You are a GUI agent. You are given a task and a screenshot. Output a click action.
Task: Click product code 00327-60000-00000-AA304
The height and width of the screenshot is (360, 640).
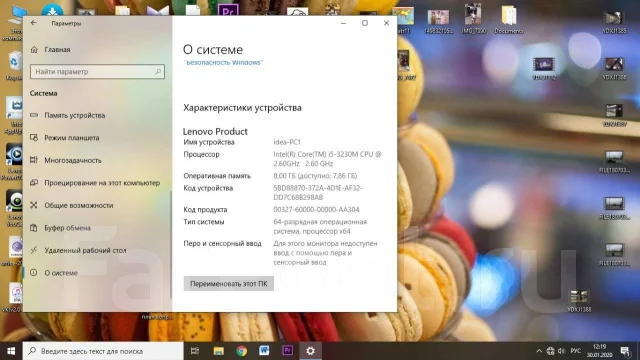(x=316, y=209)
